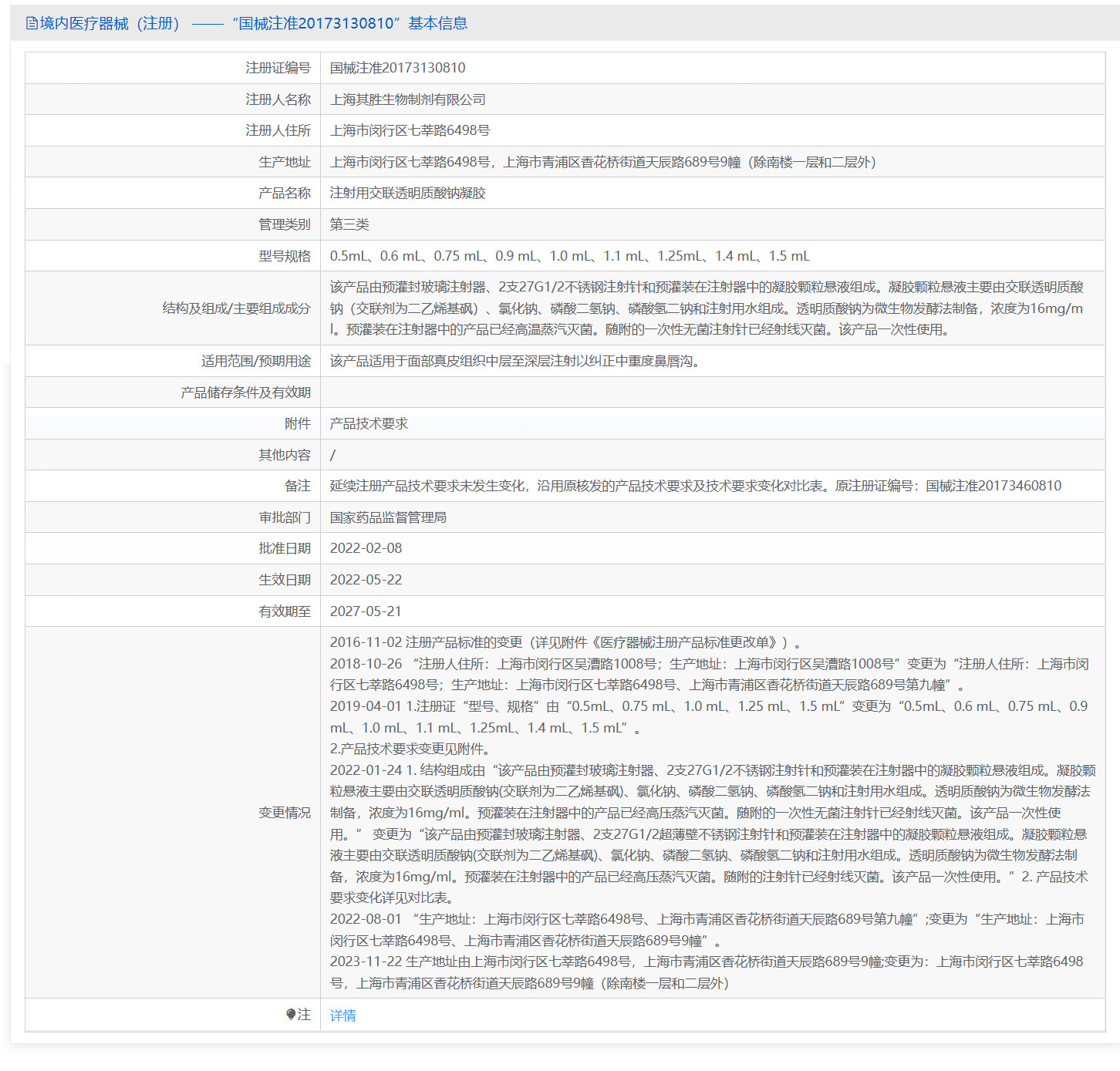Viewport: 1120px width, 1071px height.
Task: Click the 备注 label
Action: coord(298,486)
